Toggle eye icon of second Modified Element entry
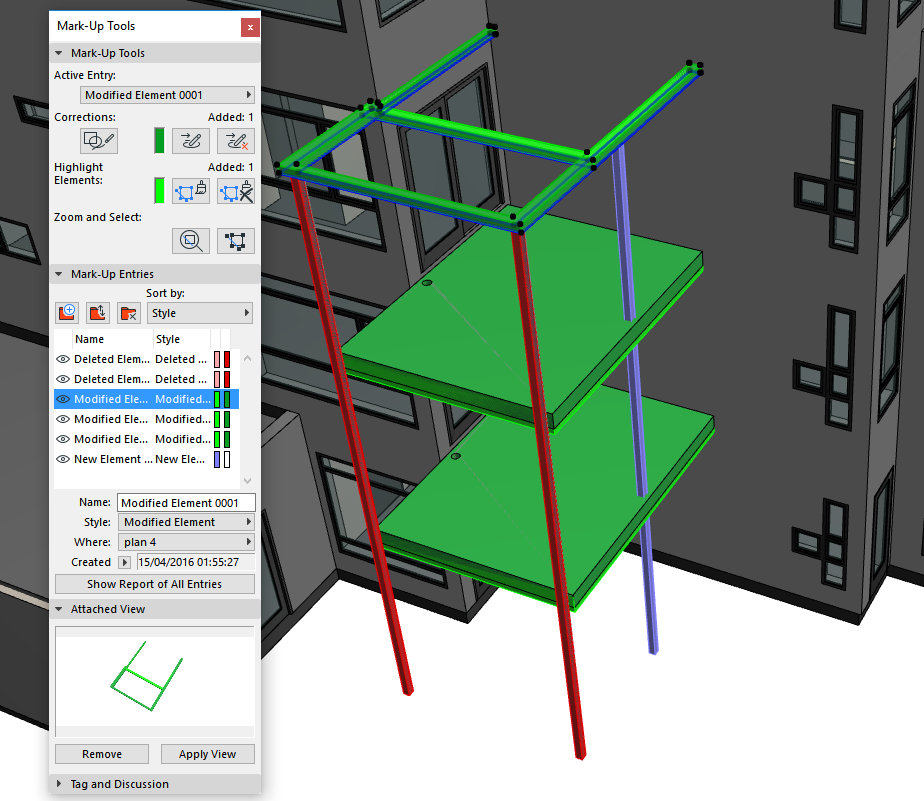924x801 pixels. (x=62, y=419)
